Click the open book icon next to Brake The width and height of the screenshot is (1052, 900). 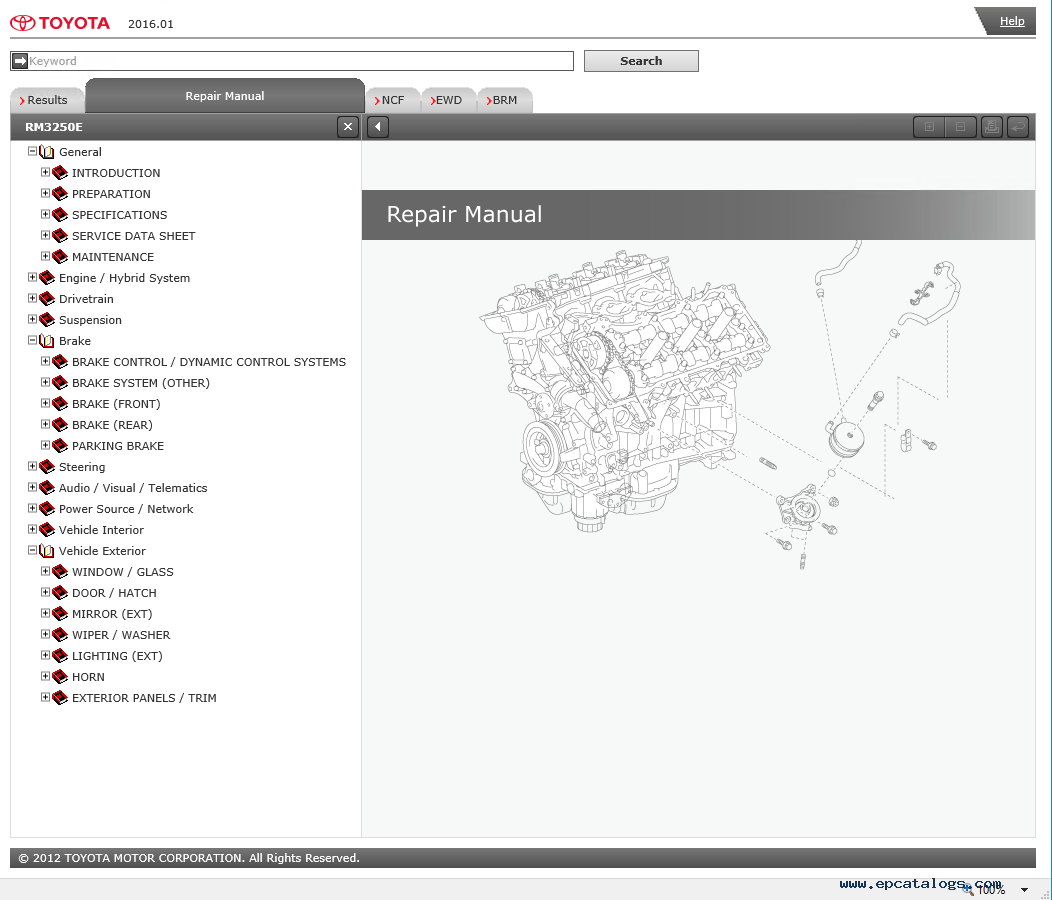[x=47, y=341]
